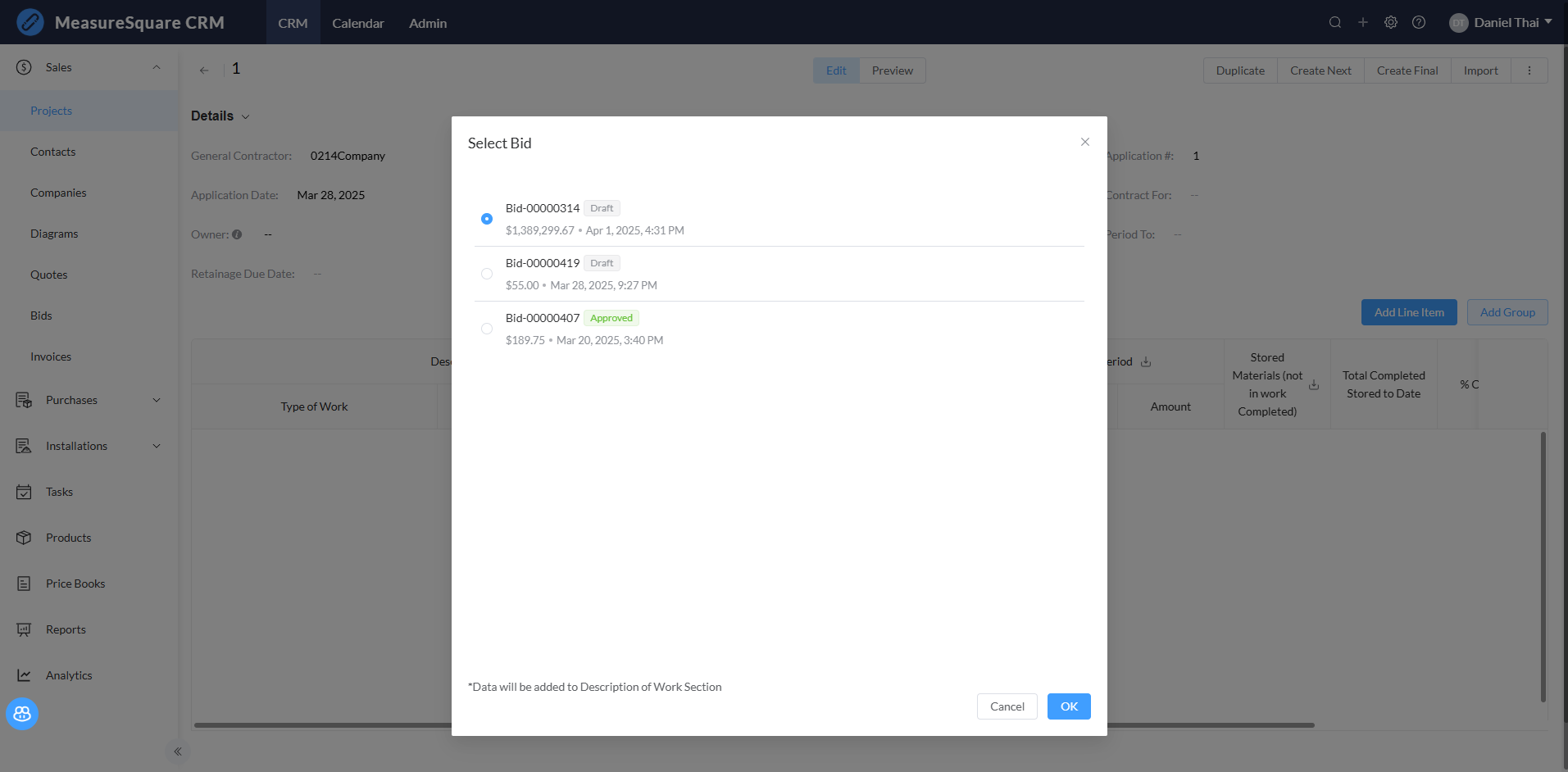Open Projects in the sidebar
Viewport: 1568px width, 772px height.
89,111
